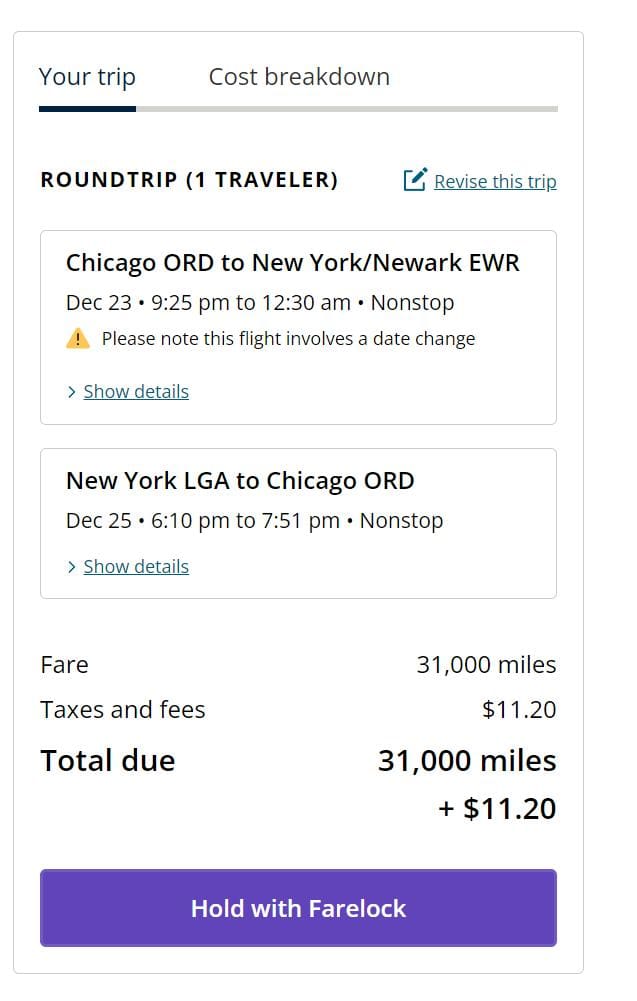Switch to the Cost breakdown tab
Screen dimensions: 637x1001
[298, 76]
